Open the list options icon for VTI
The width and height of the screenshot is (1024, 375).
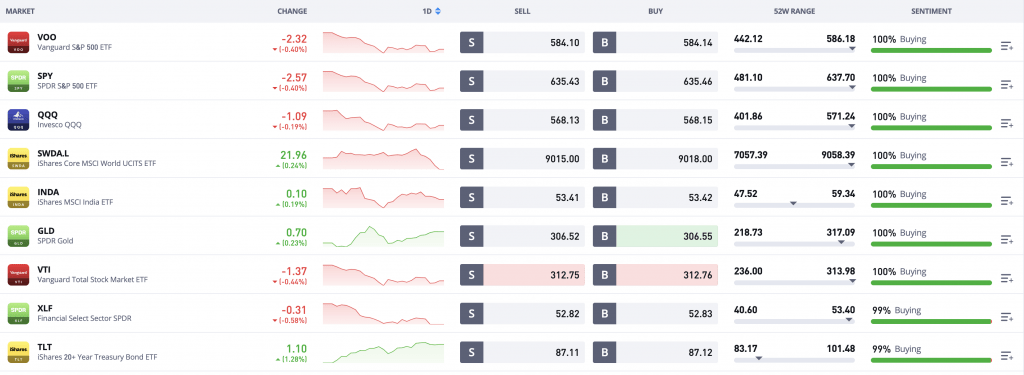(x=1006, y=278)
